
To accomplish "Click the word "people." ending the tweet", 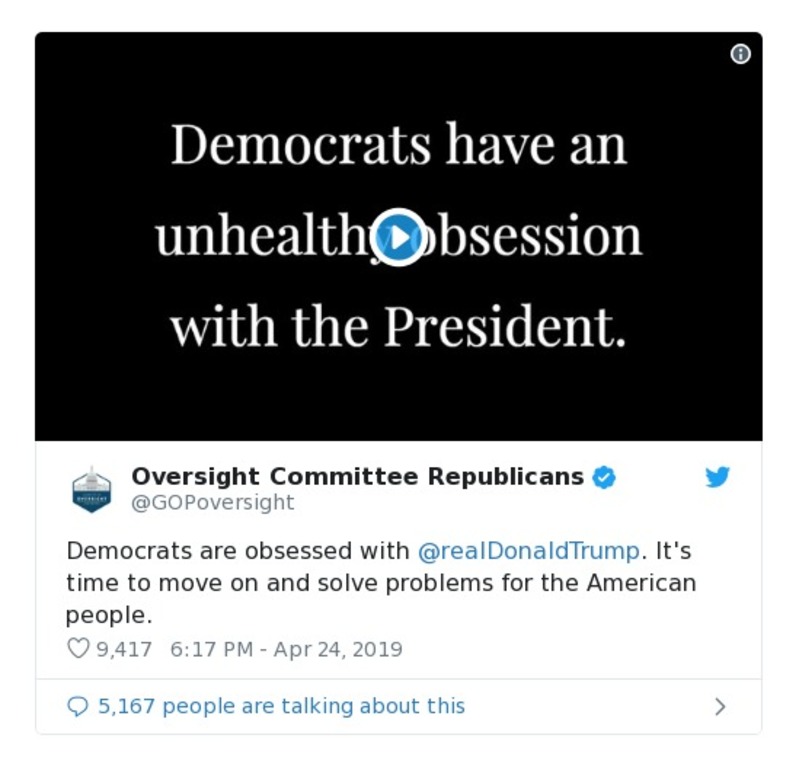I will click(108, 614).
